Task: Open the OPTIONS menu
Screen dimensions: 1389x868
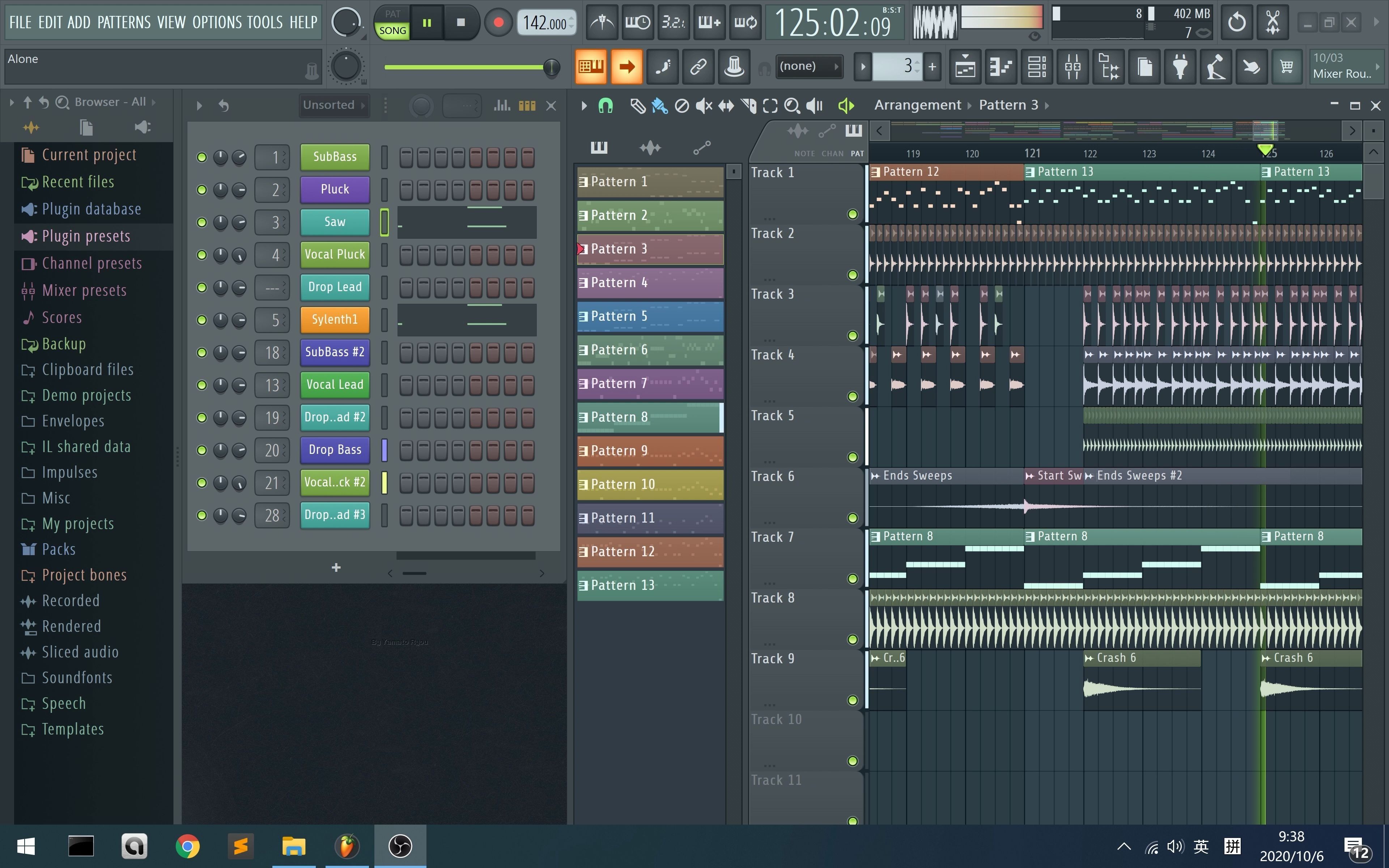Action: point(217,22)
